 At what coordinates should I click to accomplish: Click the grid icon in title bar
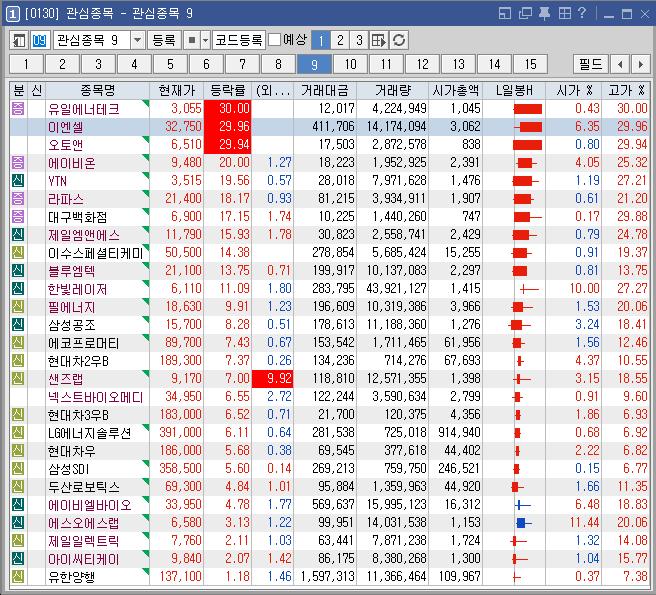(564, 14)
